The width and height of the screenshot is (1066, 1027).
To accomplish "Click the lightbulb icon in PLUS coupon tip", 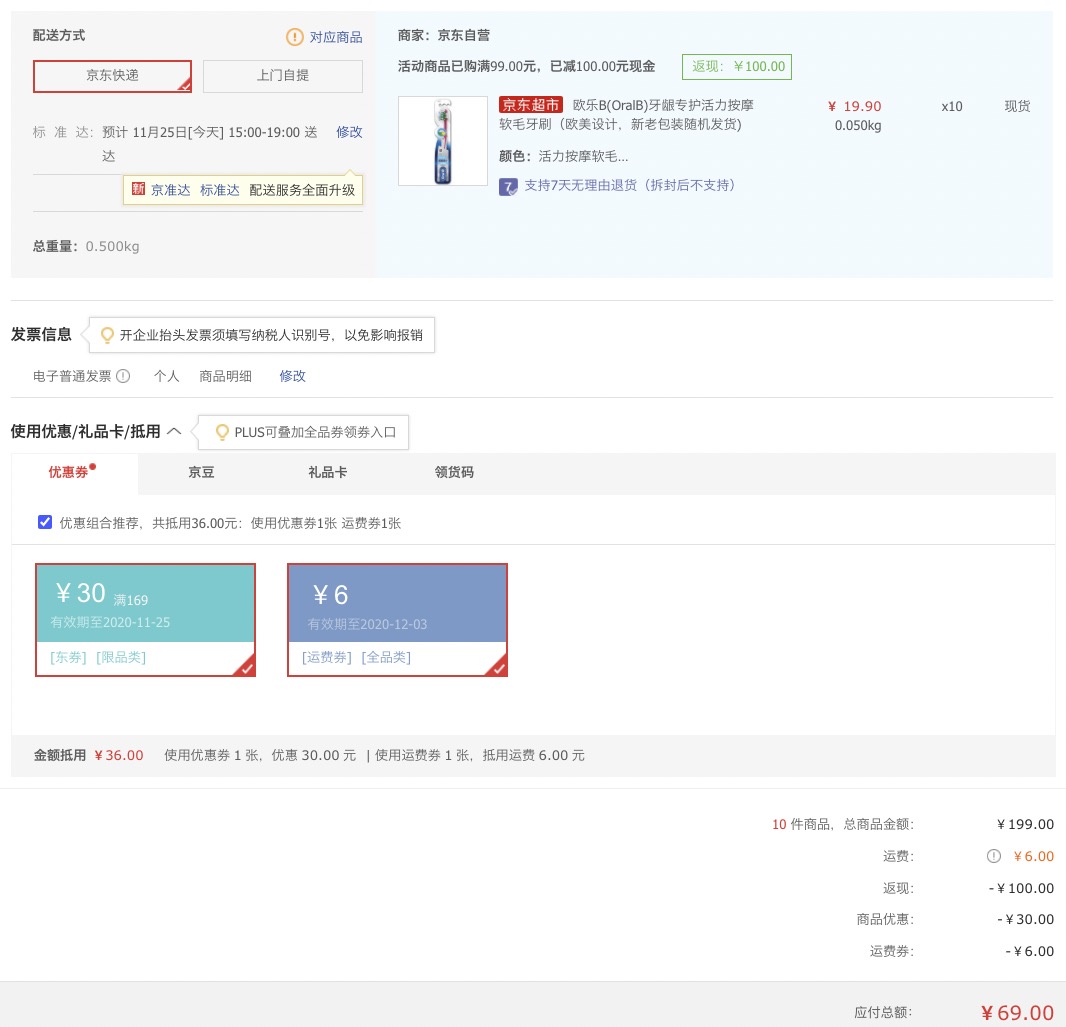I will pyautogui.click(x=222, y=432).
